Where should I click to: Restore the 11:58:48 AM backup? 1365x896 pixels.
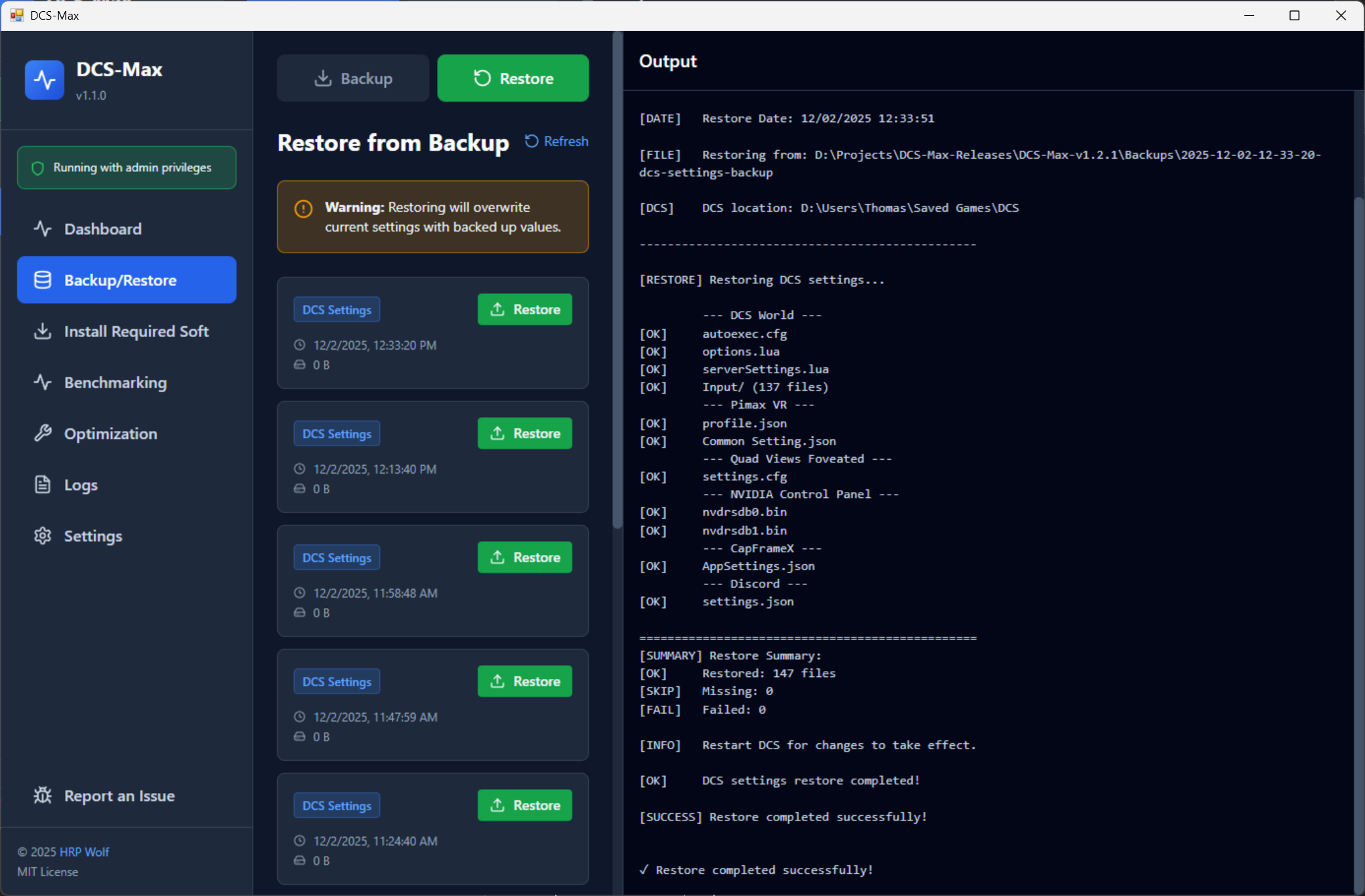pos(524,558)
